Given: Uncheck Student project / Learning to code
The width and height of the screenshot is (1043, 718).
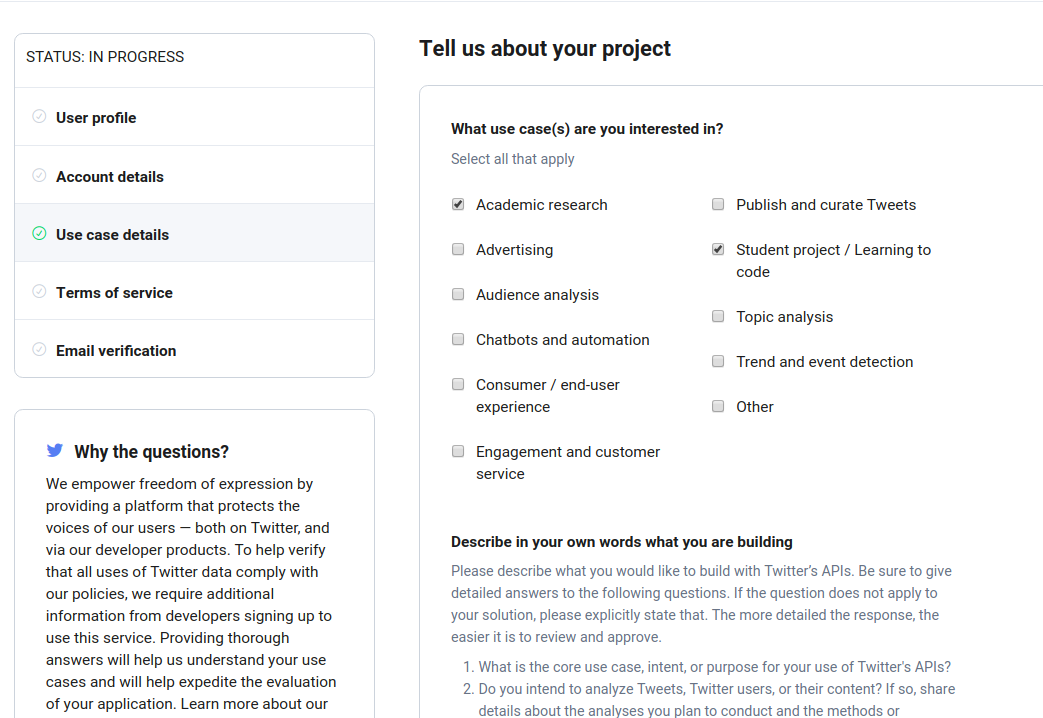Looking at the screenshot, I should coord(718,249).
